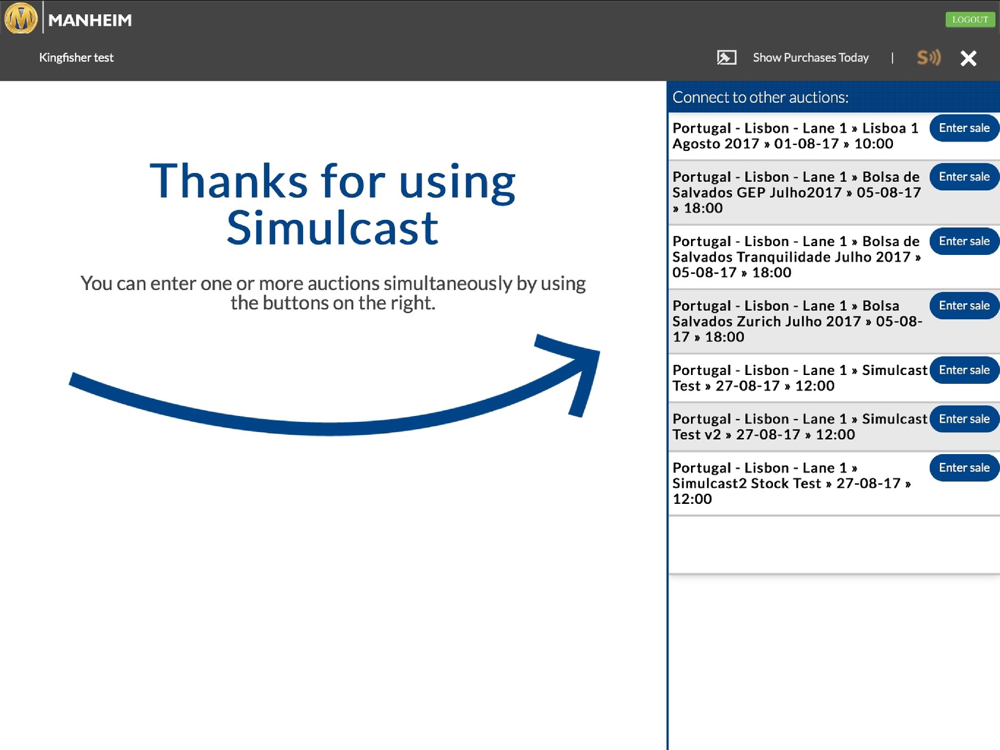Select the 'Simulcast Test » 27-08-17' auction text
Viewport: 1000px width, 750px height.
[800, 378]
